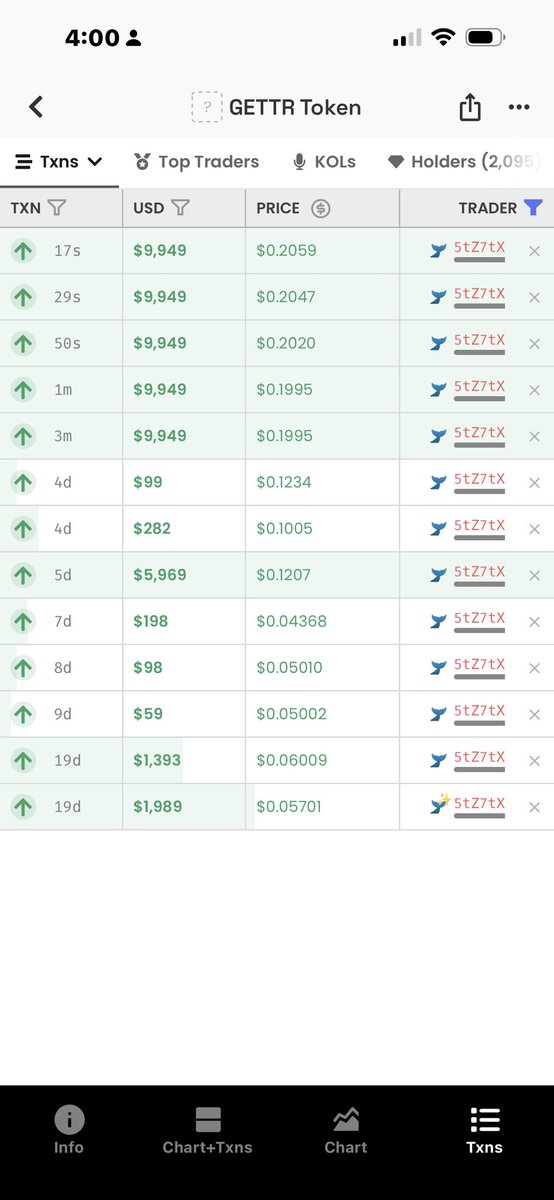Toggle the blue TRADER filter funnel

pos(533,208)
